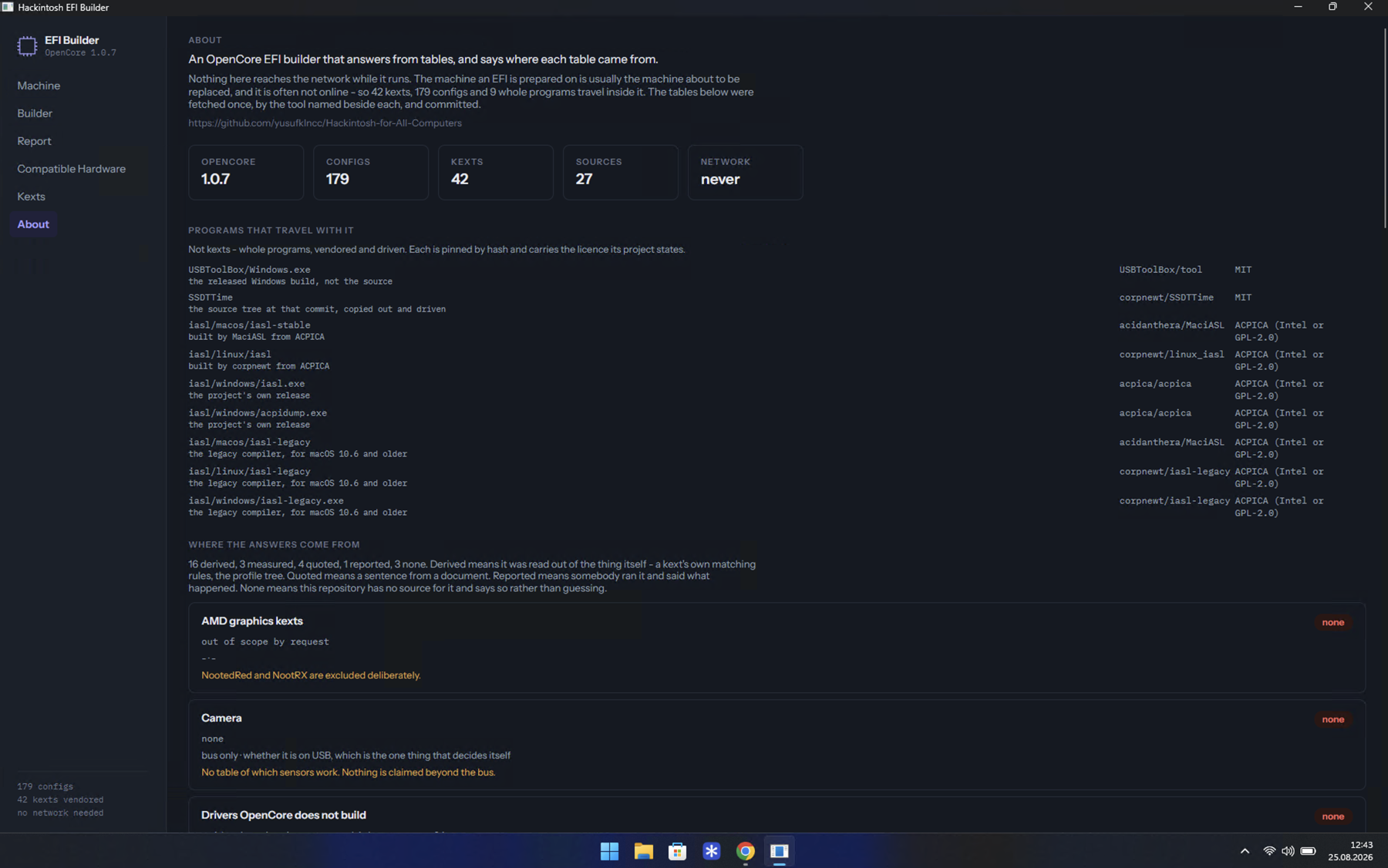
Task: Click acpica/acpica in the acpidump.exe row
Action: tap(1155, 413)
